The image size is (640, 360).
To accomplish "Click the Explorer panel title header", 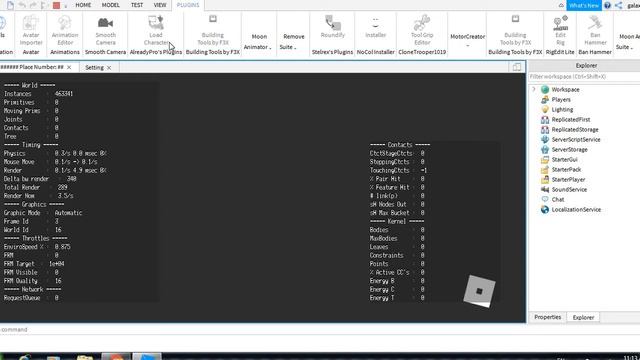I will [x=586, y=65].
